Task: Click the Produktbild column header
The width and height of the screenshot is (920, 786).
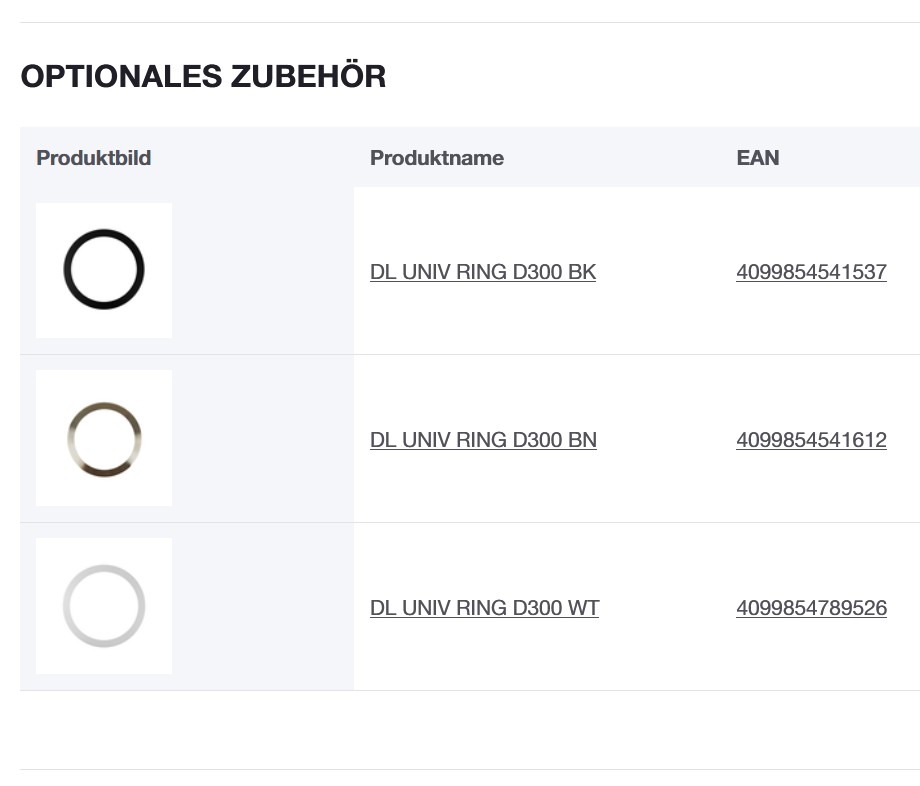Action: [x=94, y=158]
